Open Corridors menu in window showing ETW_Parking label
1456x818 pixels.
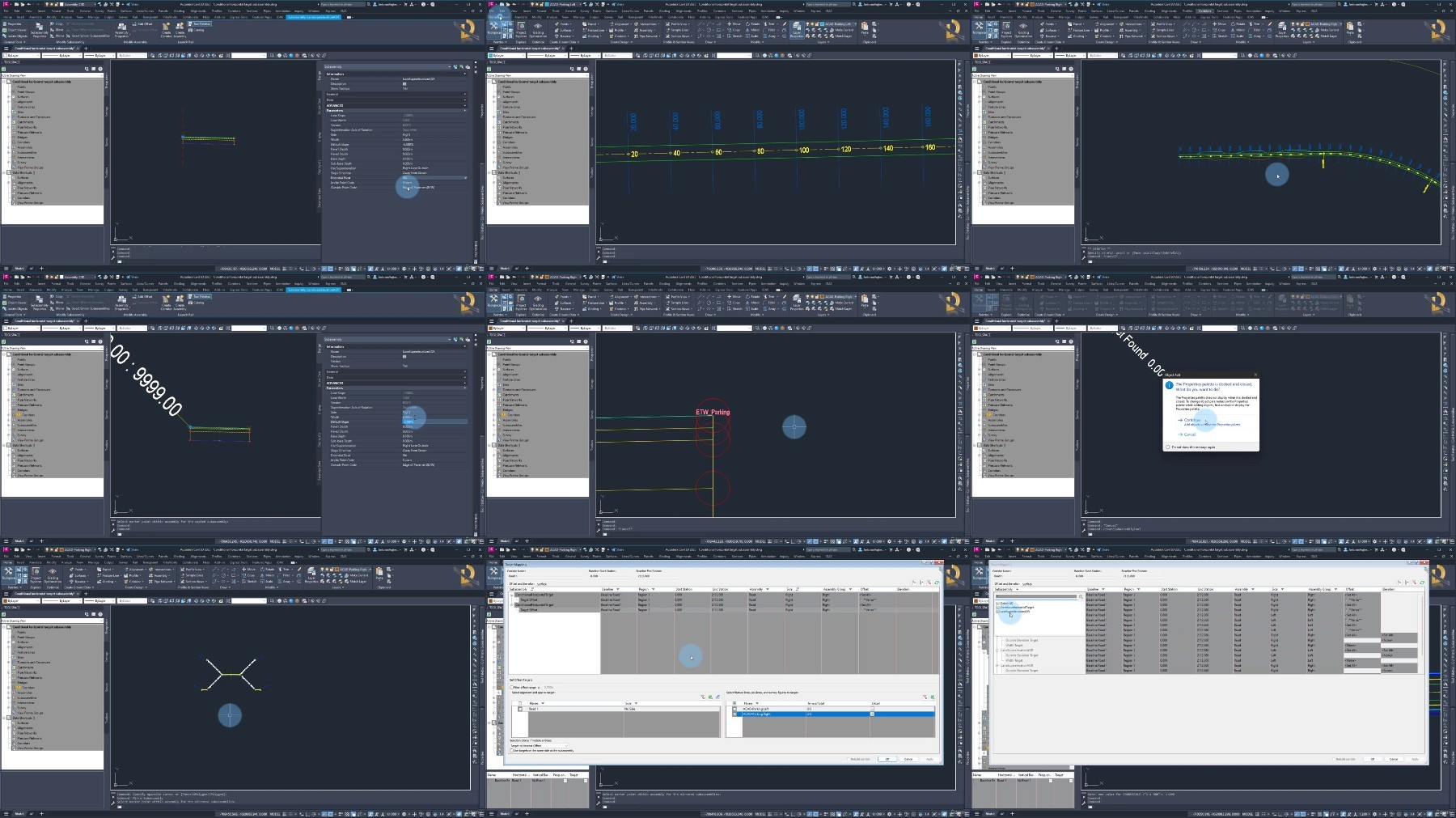point(719,283)
